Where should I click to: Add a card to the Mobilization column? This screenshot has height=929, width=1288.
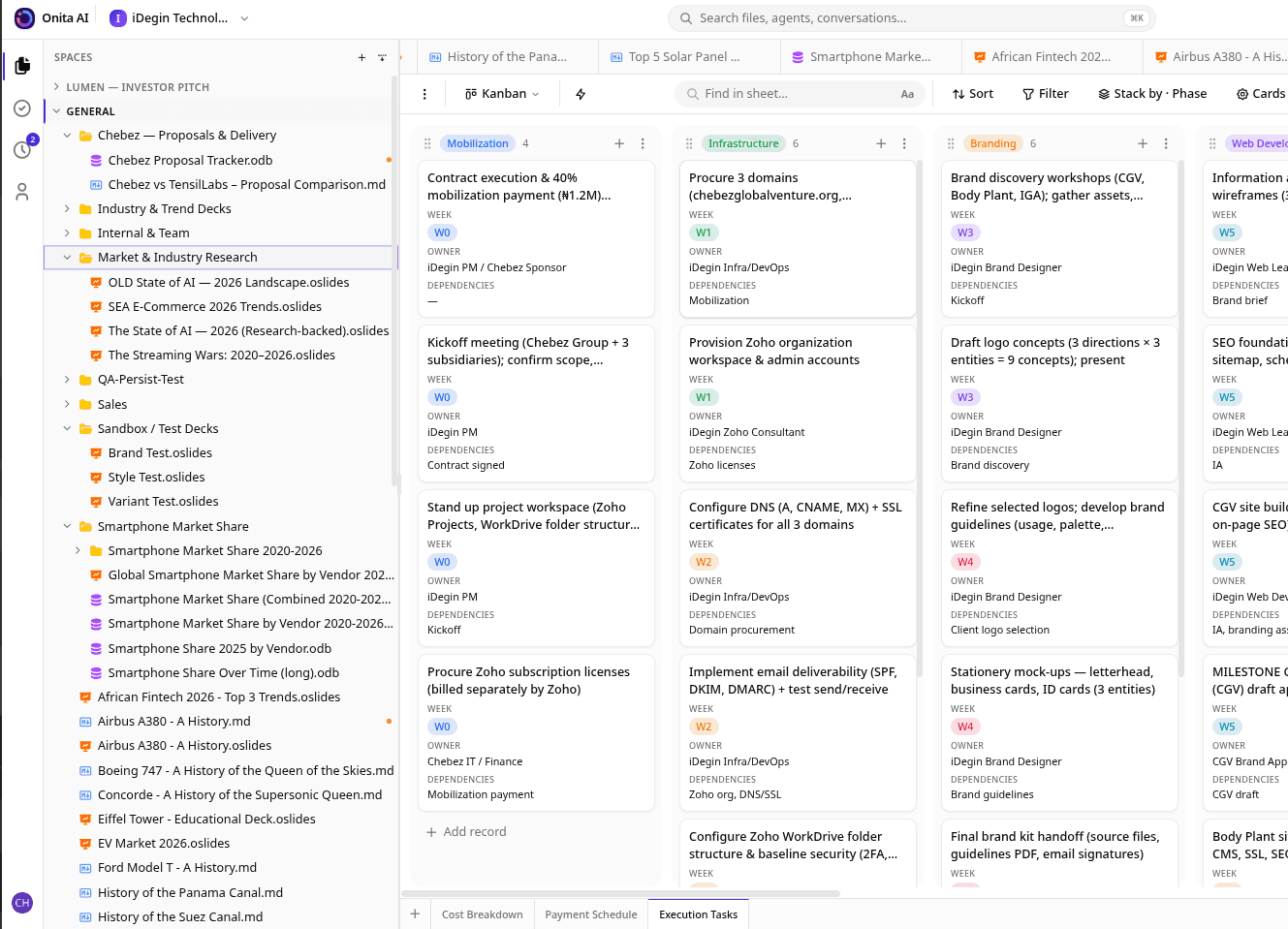[x=619, y=143]
